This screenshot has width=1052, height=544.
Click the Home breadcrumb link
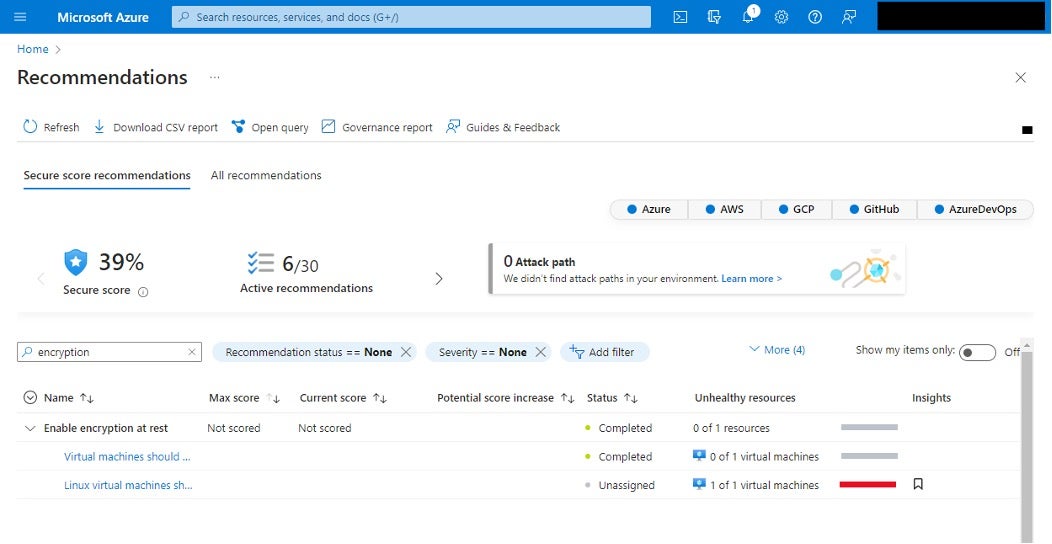coord(32,49)
